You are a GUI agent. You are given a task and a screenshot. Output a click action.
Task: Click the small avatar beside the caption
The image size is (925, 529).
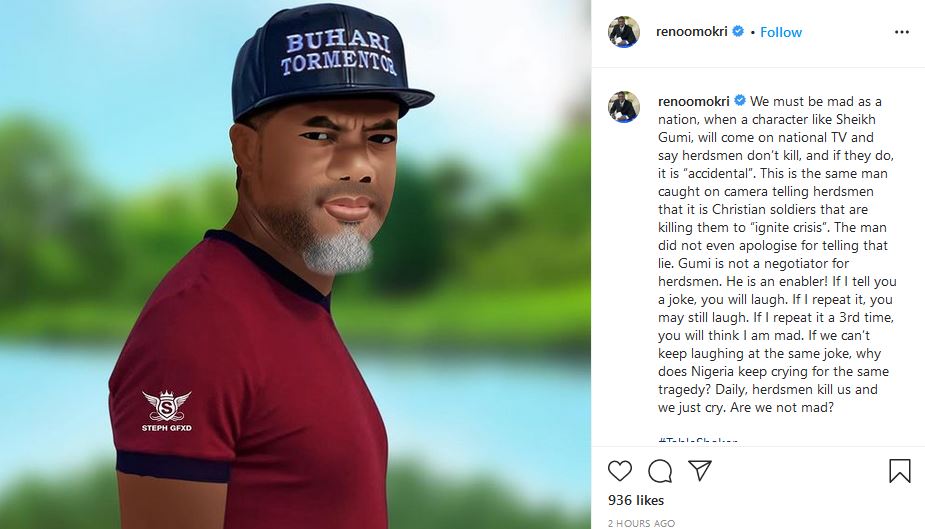point(623,107)
